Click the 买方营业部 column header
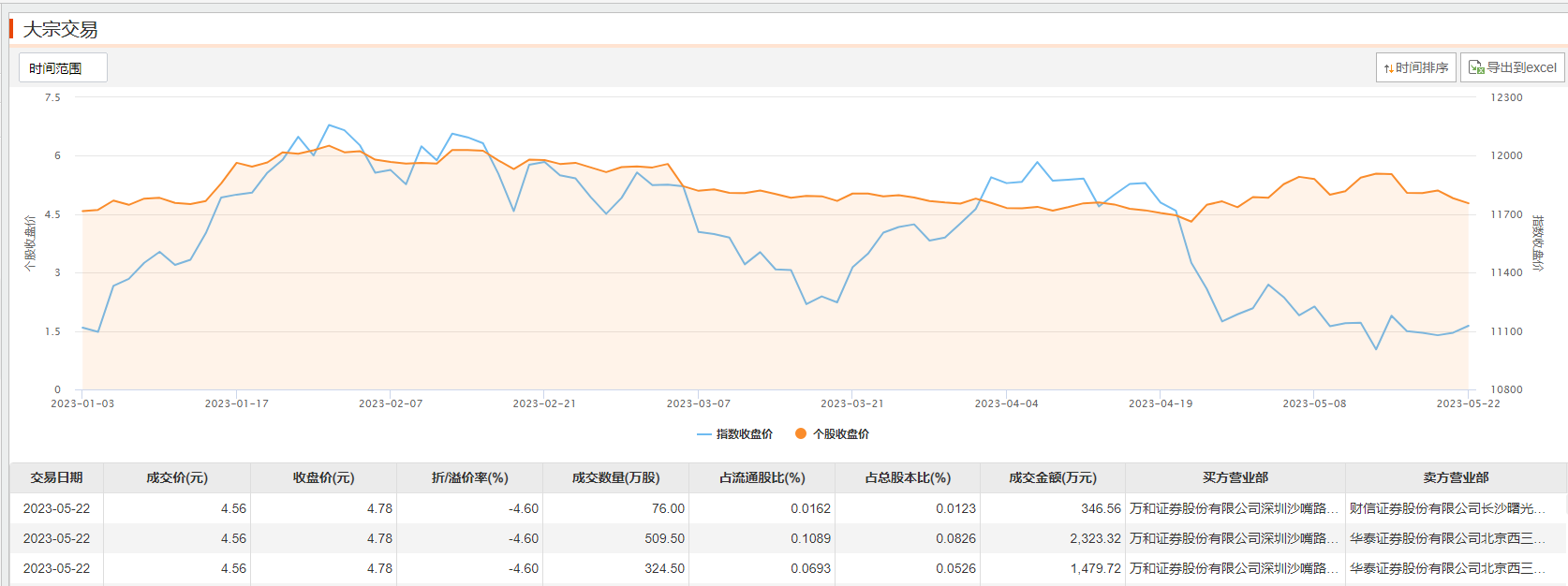 pos(1235,477)
